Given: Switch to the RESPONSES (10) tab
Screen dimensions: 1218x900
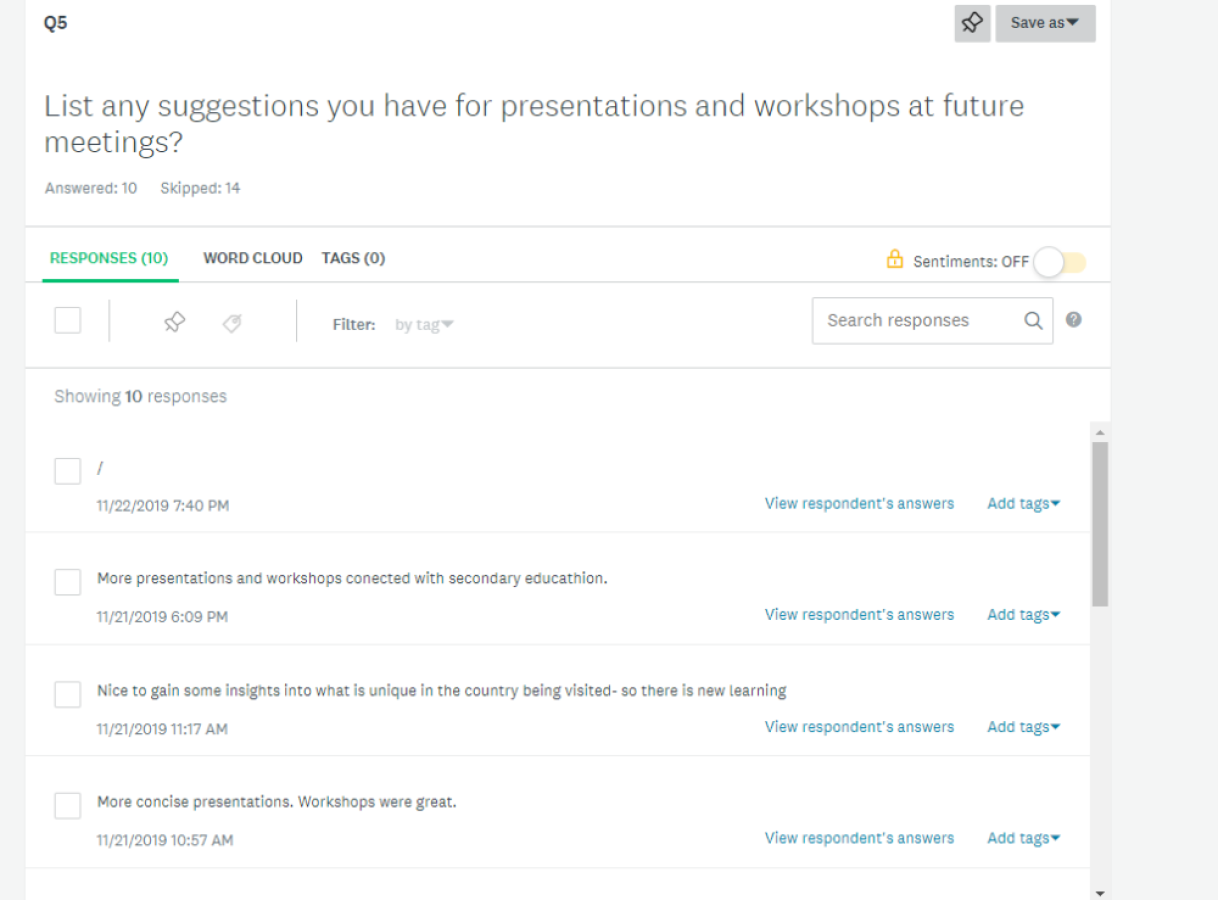Looking at the screenshot, I should coord(109,258).
